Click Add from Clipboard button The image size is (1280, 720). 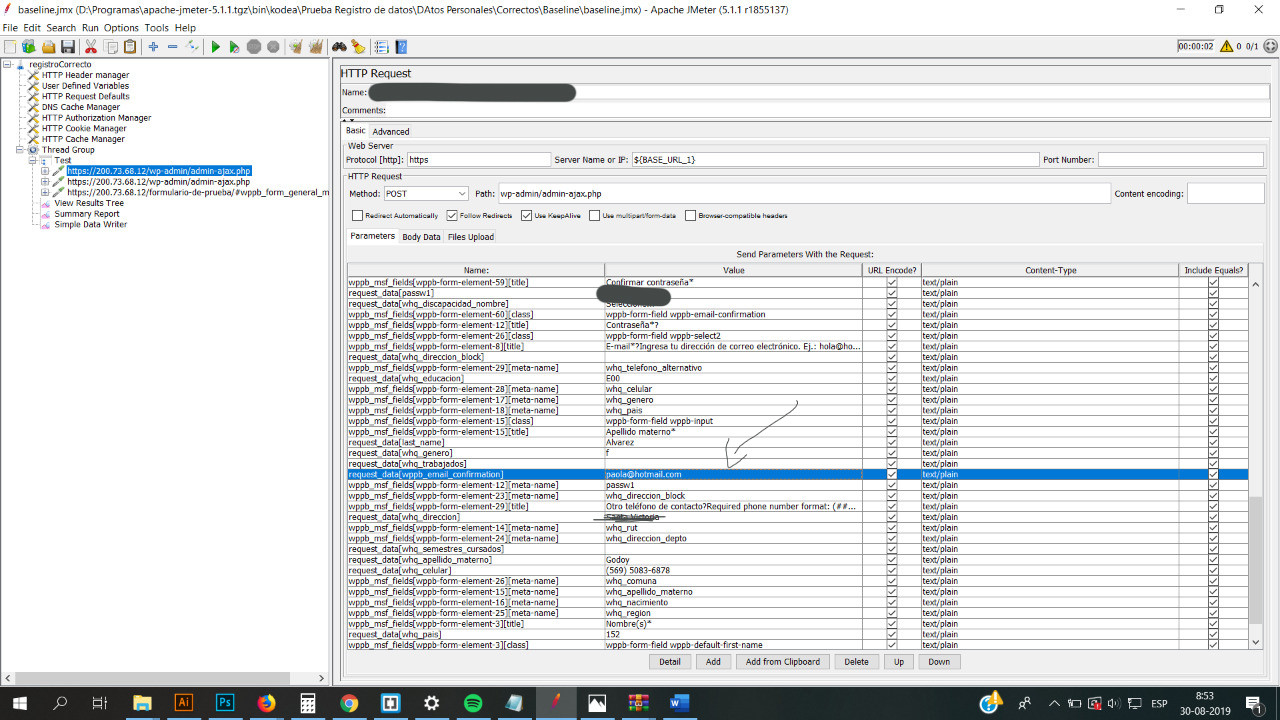pyautogui.click(x=783, y=661)
